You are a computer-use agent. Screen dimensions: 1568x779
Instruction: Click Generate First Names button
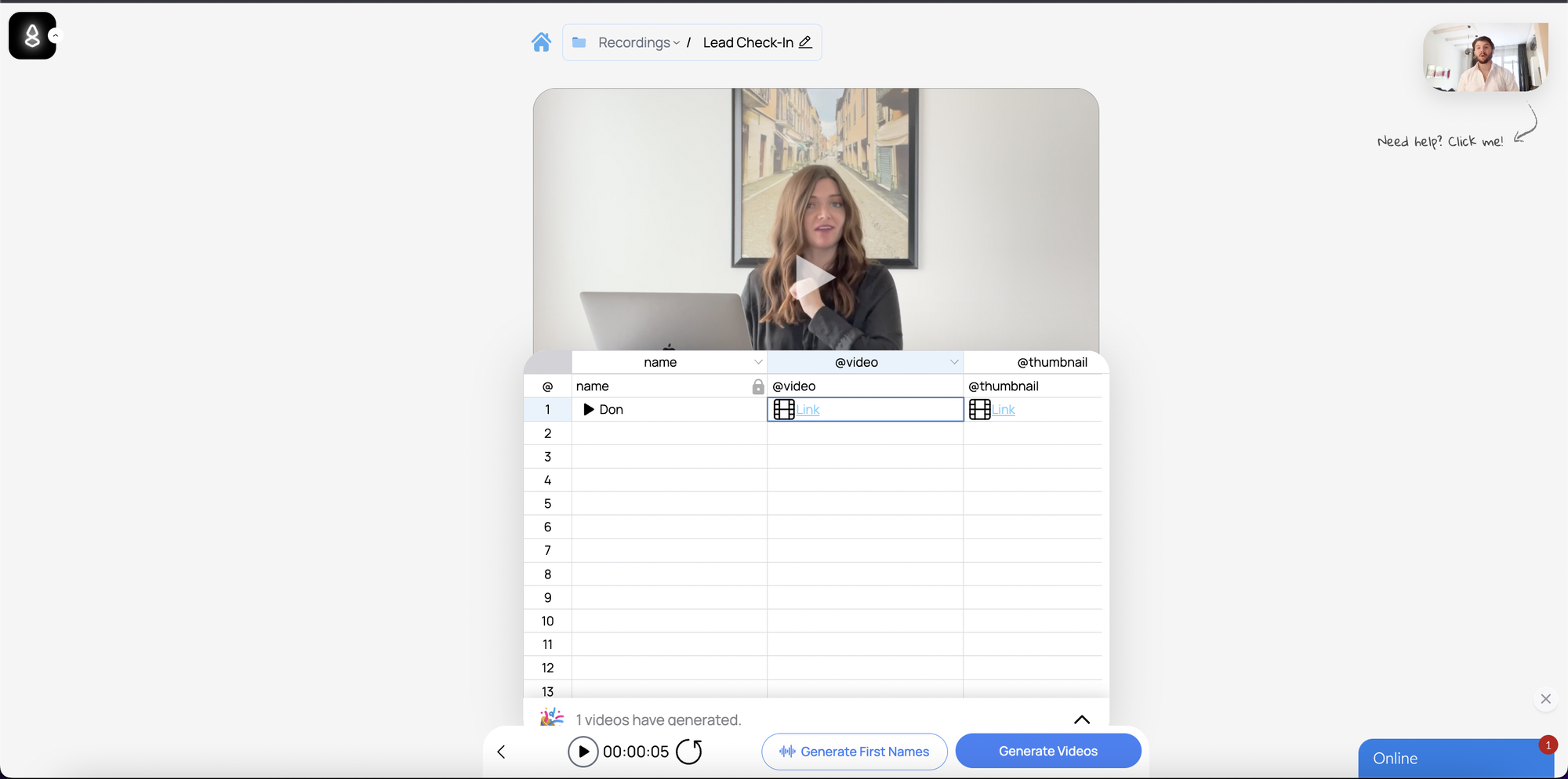point(855,752)
